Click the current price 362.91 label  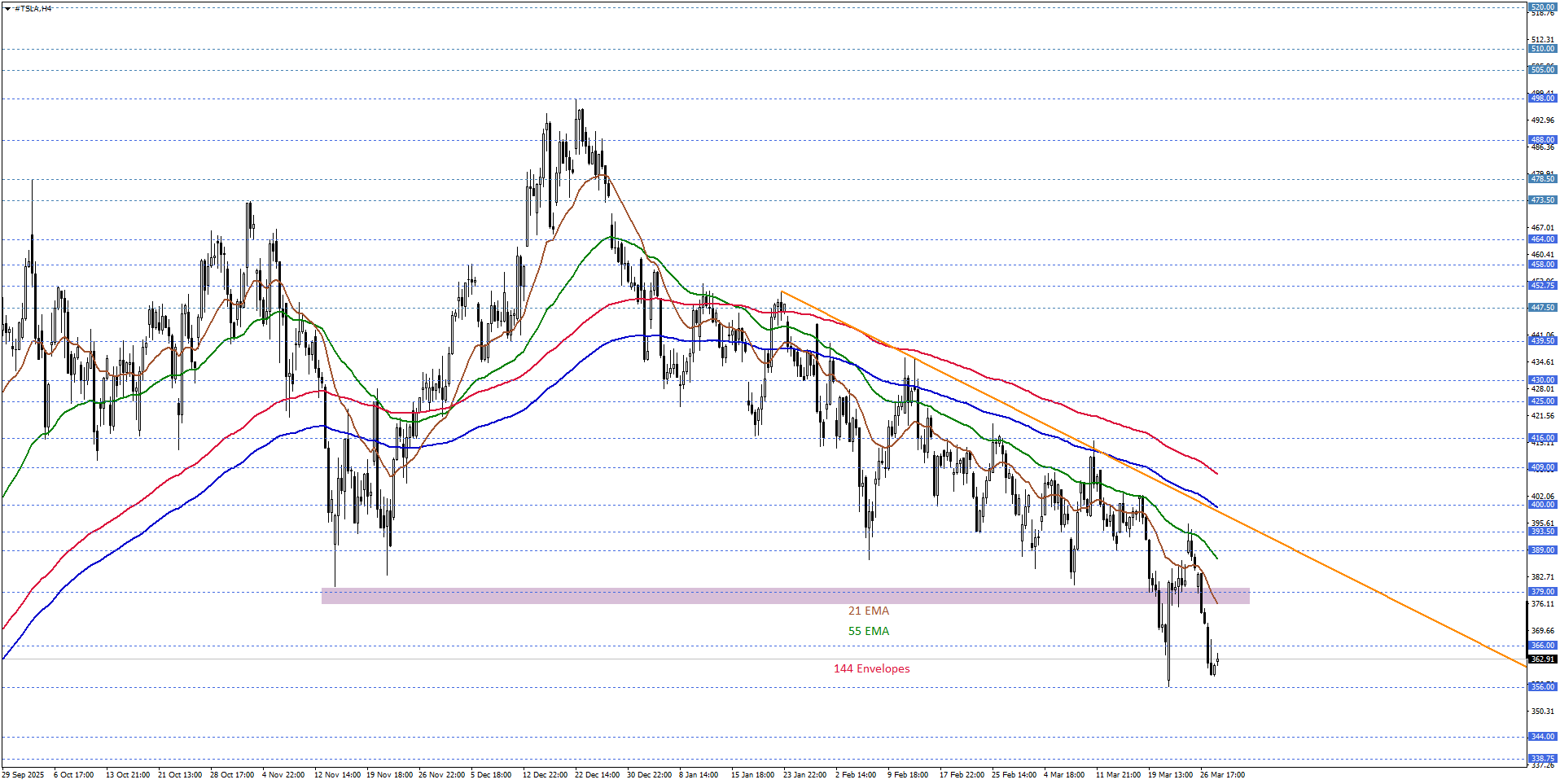(1542, 659)
